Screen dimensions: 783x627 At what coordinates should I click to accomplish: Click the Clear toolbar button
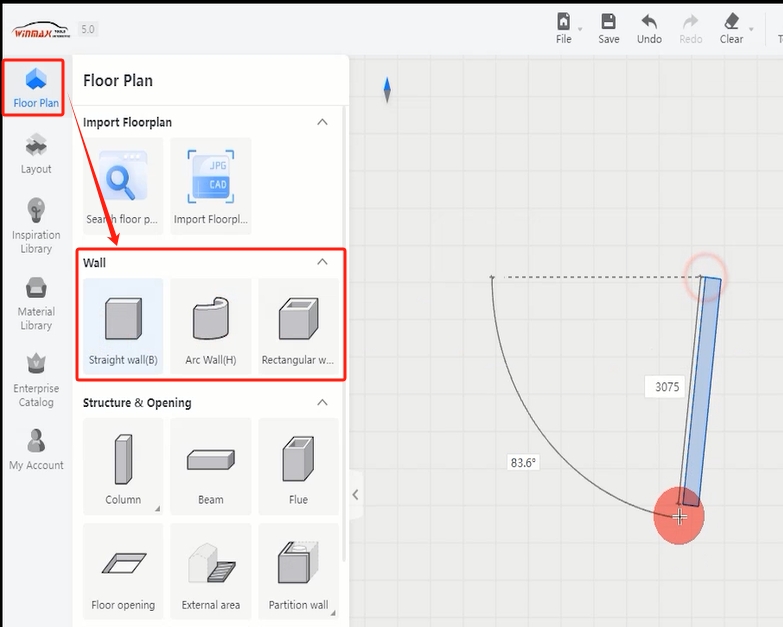pyautogui.click(x=731, y=28)
